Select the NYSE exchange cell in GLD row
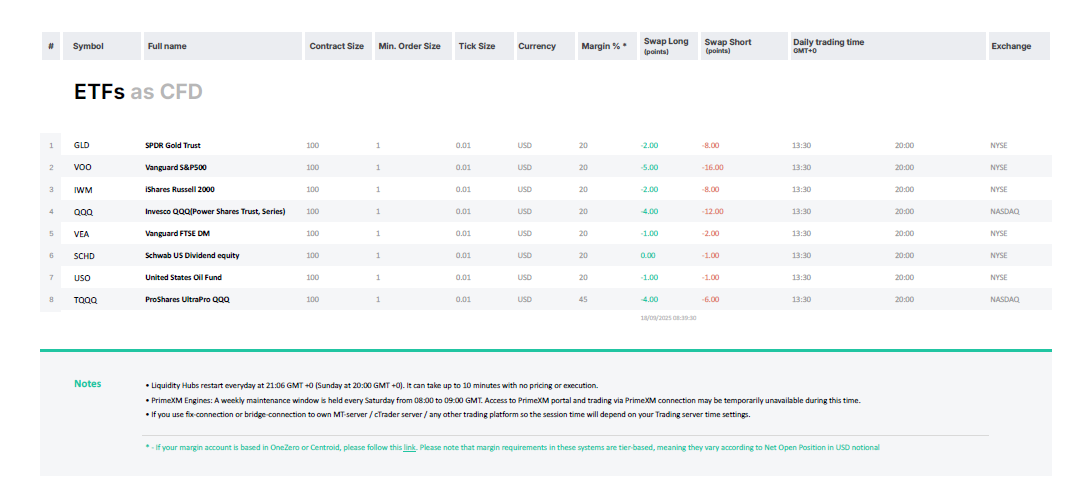 [999, 145]
